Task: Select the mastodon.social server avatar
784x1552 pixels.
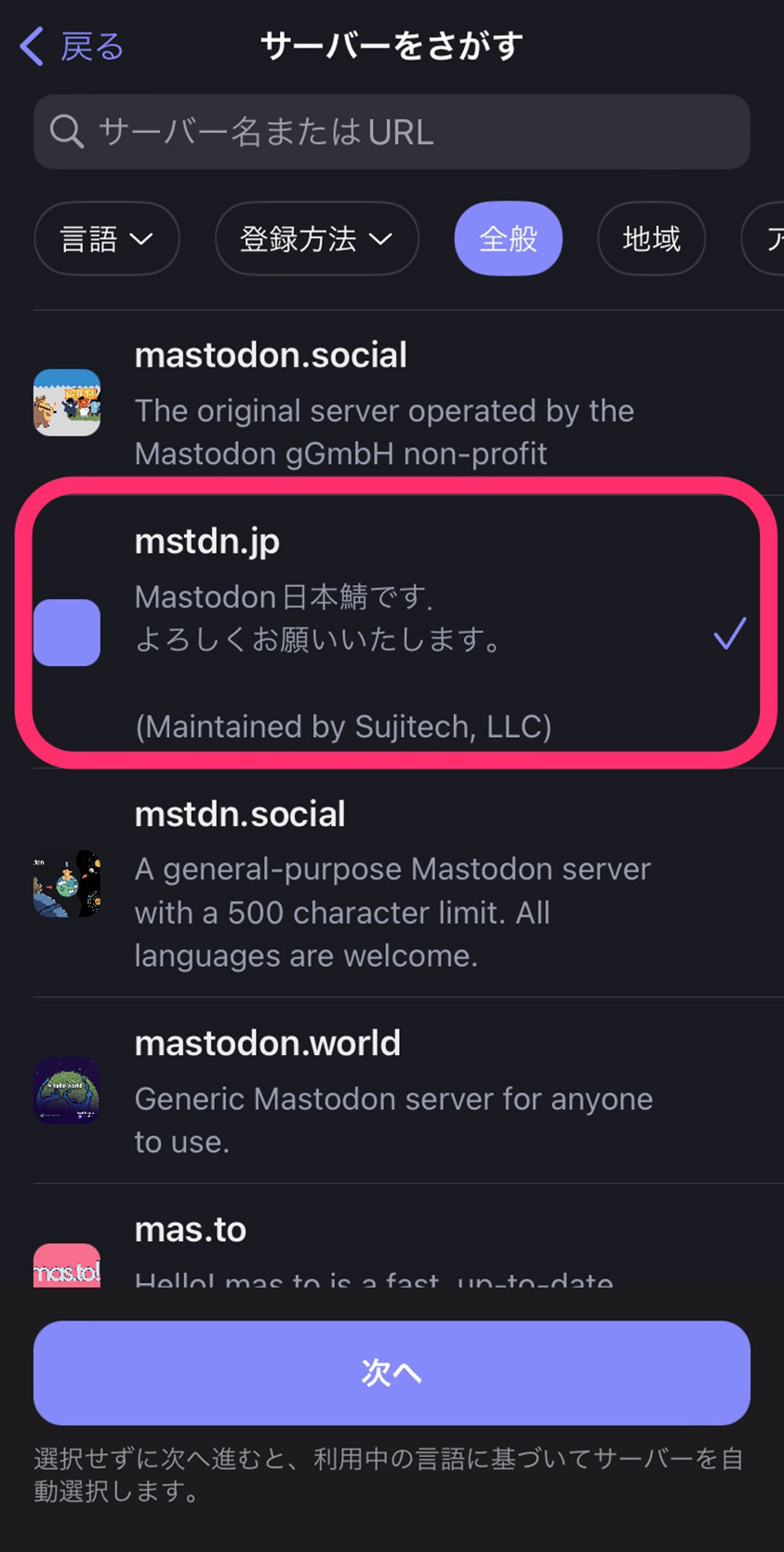Action: point(67,403)
